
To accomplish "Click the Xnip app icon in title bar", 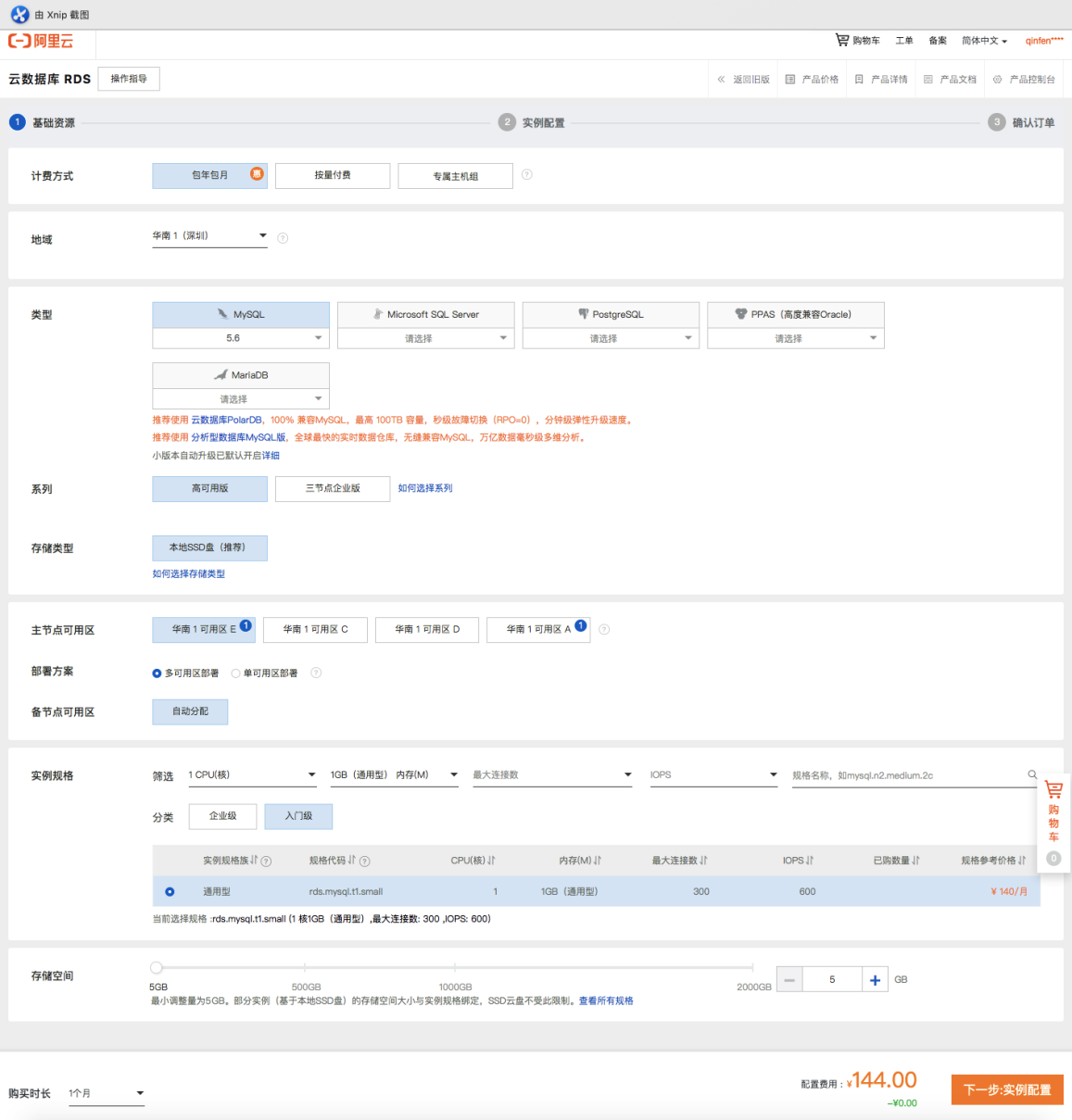I will tap(19, 15).
